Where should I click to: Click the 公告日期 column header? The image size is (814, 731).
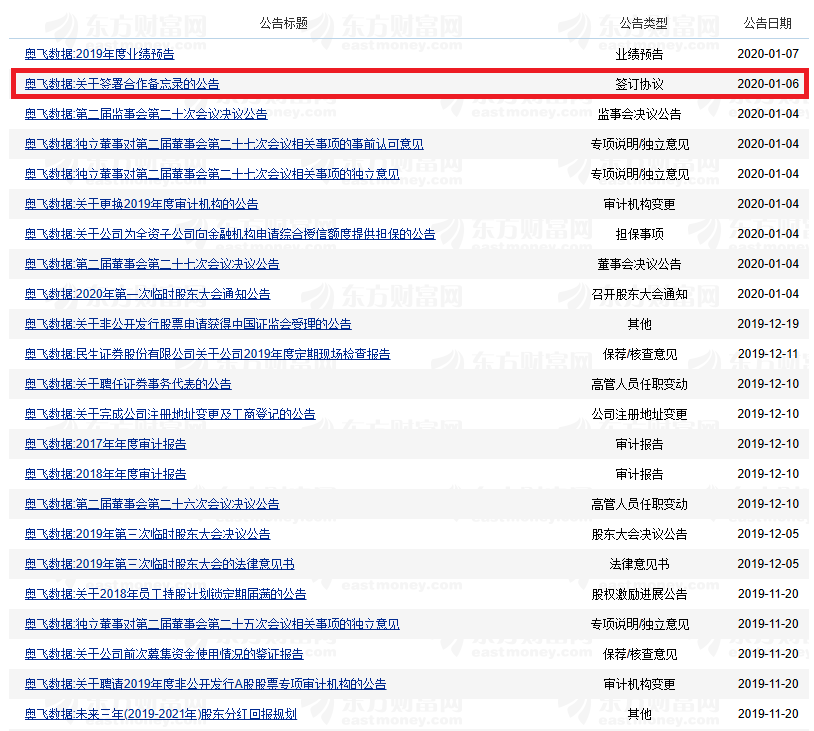(767, 23)
